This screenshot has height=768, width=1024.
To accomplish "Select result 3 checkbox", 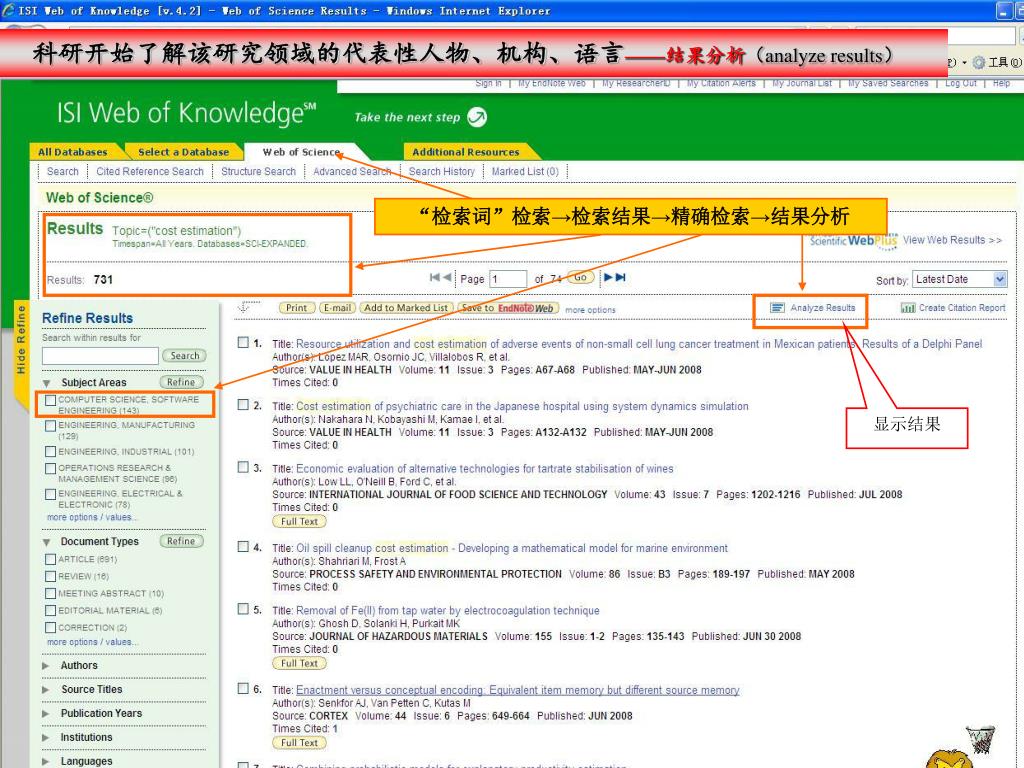I will tap(243, 467).
